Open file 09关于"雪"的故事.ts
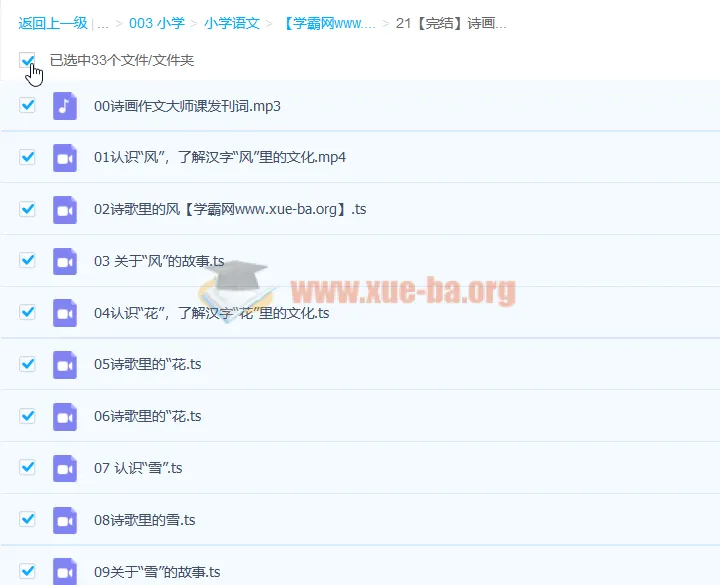Viewport: 720px width, 585px height. [x=157, y=572]
